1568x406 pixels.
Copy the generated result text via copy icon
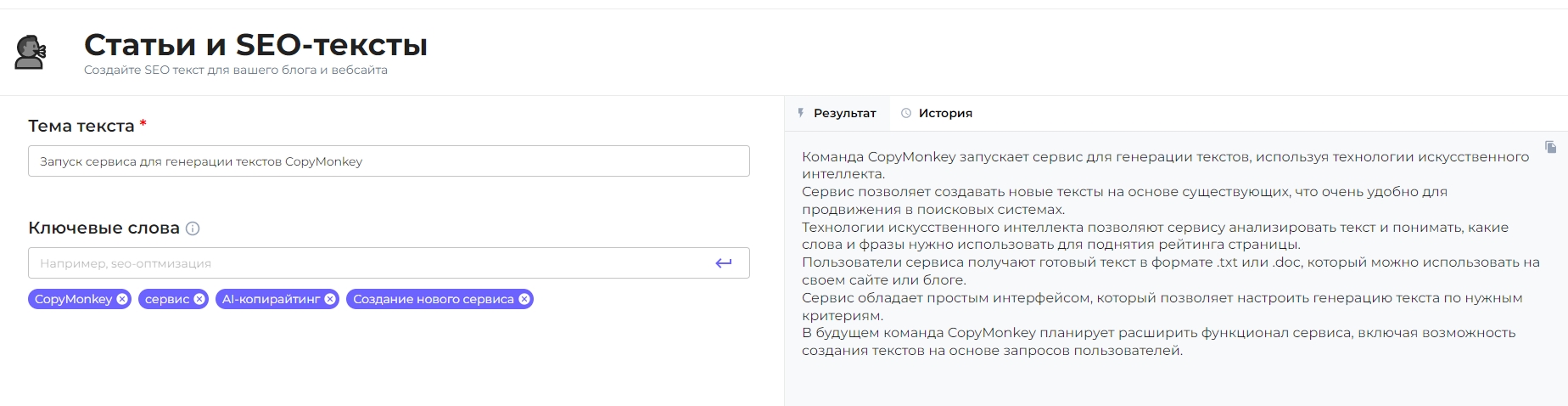click(x=1550, y=147)
